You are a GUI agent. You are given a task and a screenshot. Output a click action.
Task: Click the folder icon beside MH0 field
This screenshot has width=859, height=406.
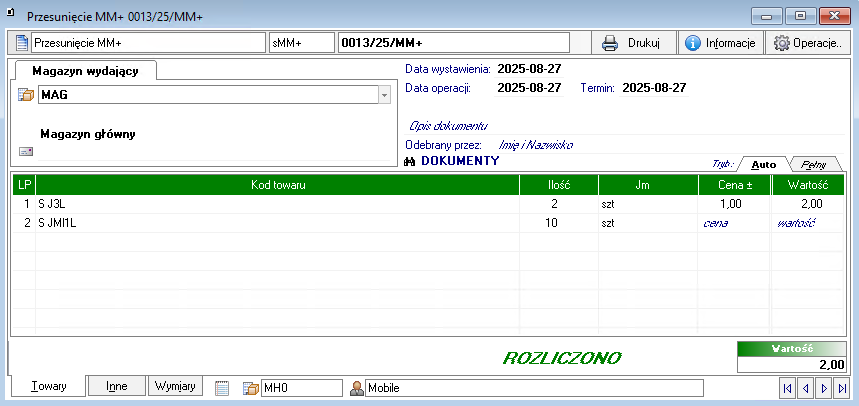pyautogui.click(x=251, y=387)
